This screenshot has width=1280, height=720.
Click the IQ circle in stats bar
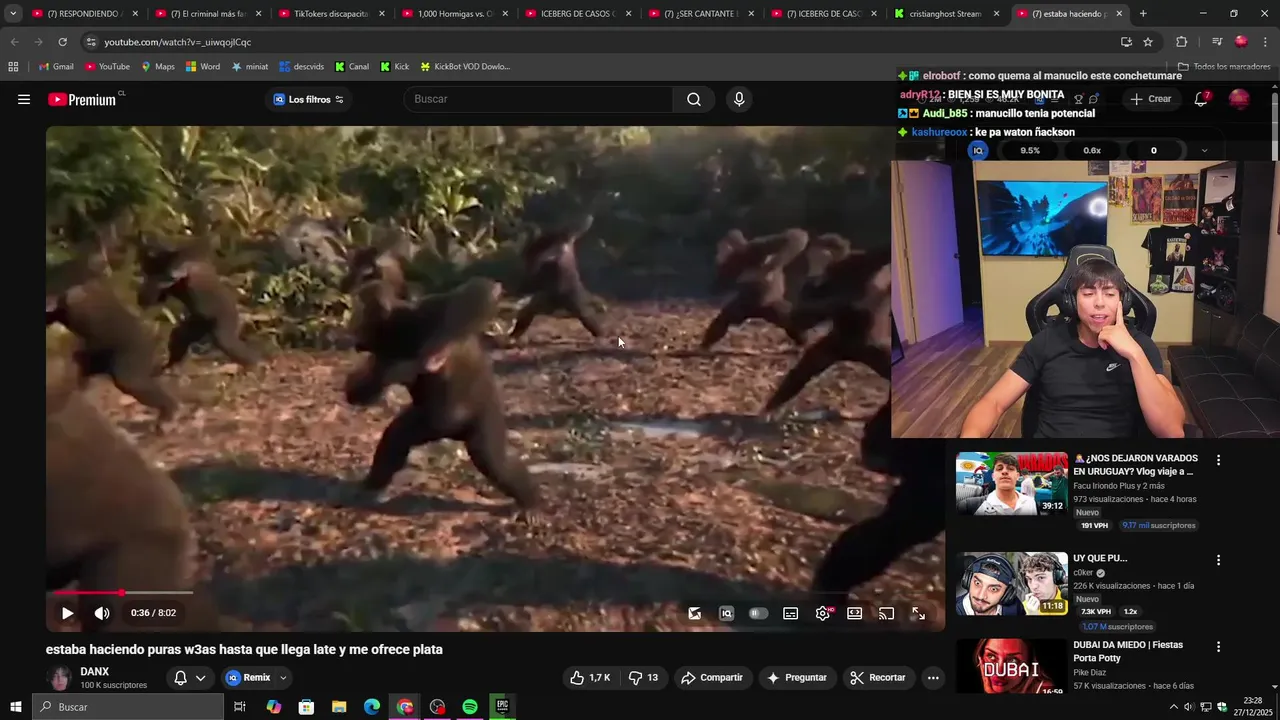point(978,151)
